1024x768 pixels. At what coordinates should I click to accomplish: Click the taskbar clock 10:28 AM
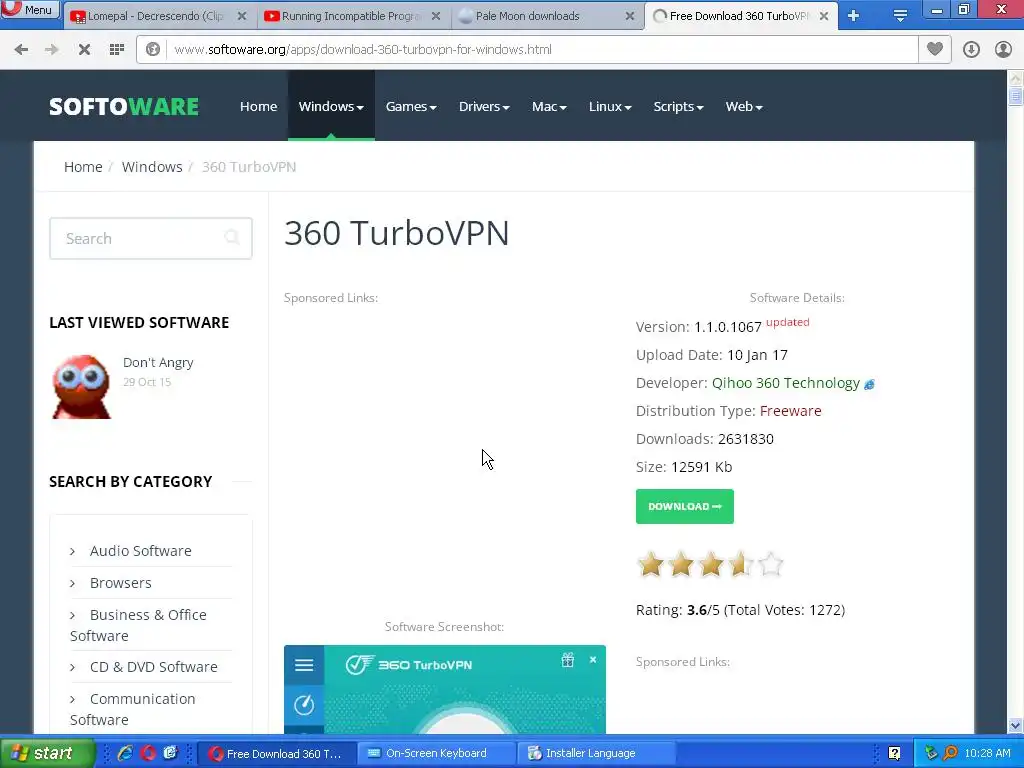coord(987,753)
